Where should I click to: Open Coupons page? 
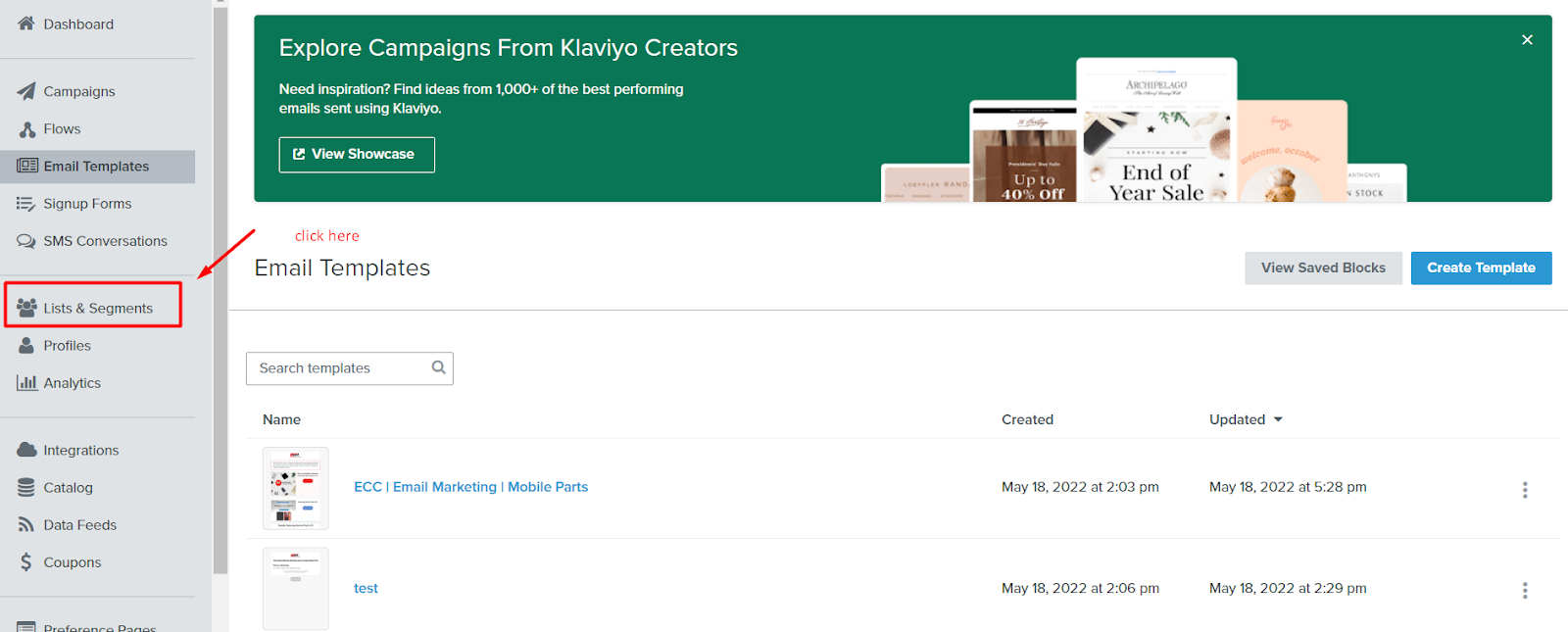coord(72,562)
